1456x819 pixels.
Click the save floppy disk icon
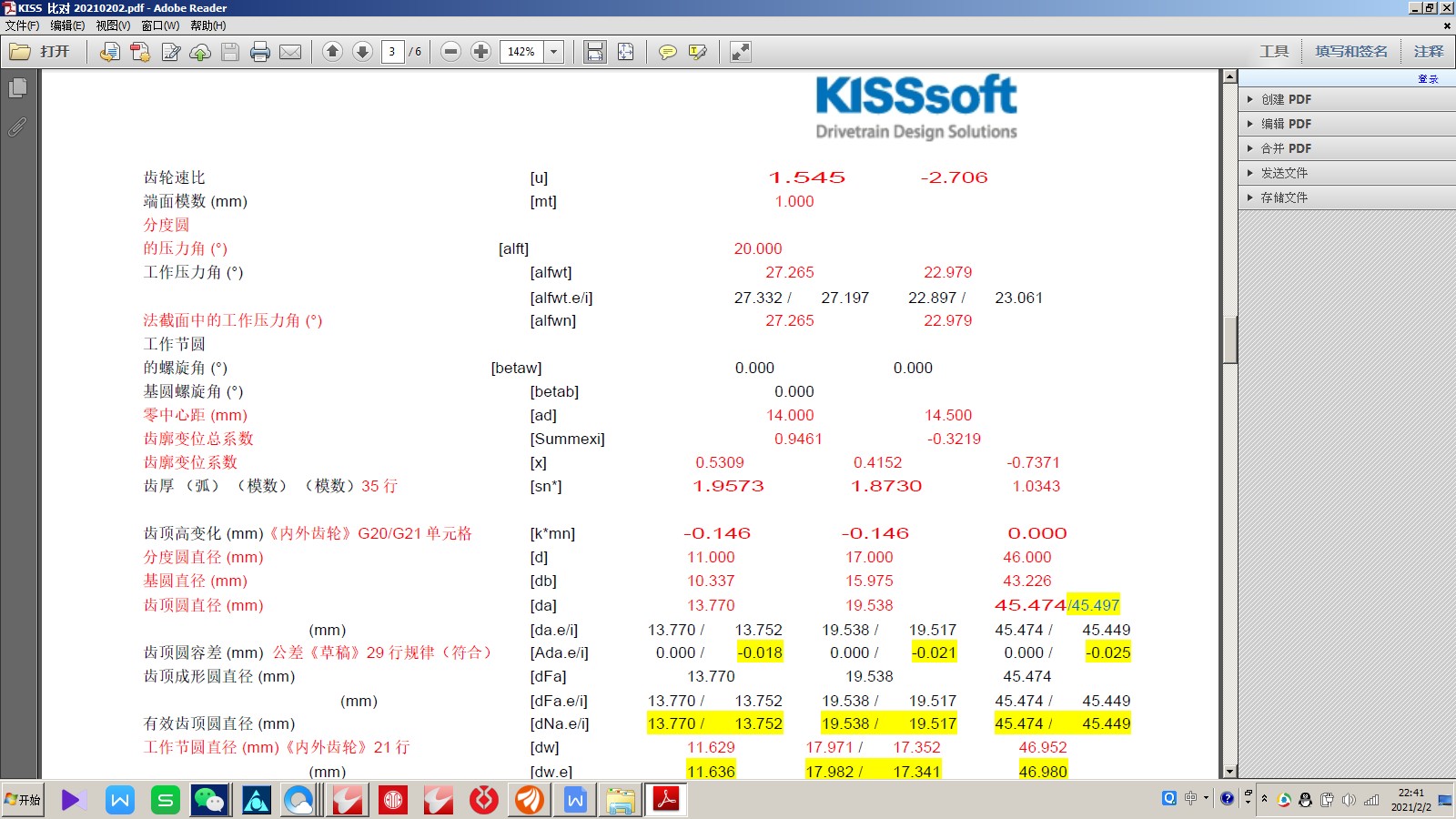[x=230, y=52]
